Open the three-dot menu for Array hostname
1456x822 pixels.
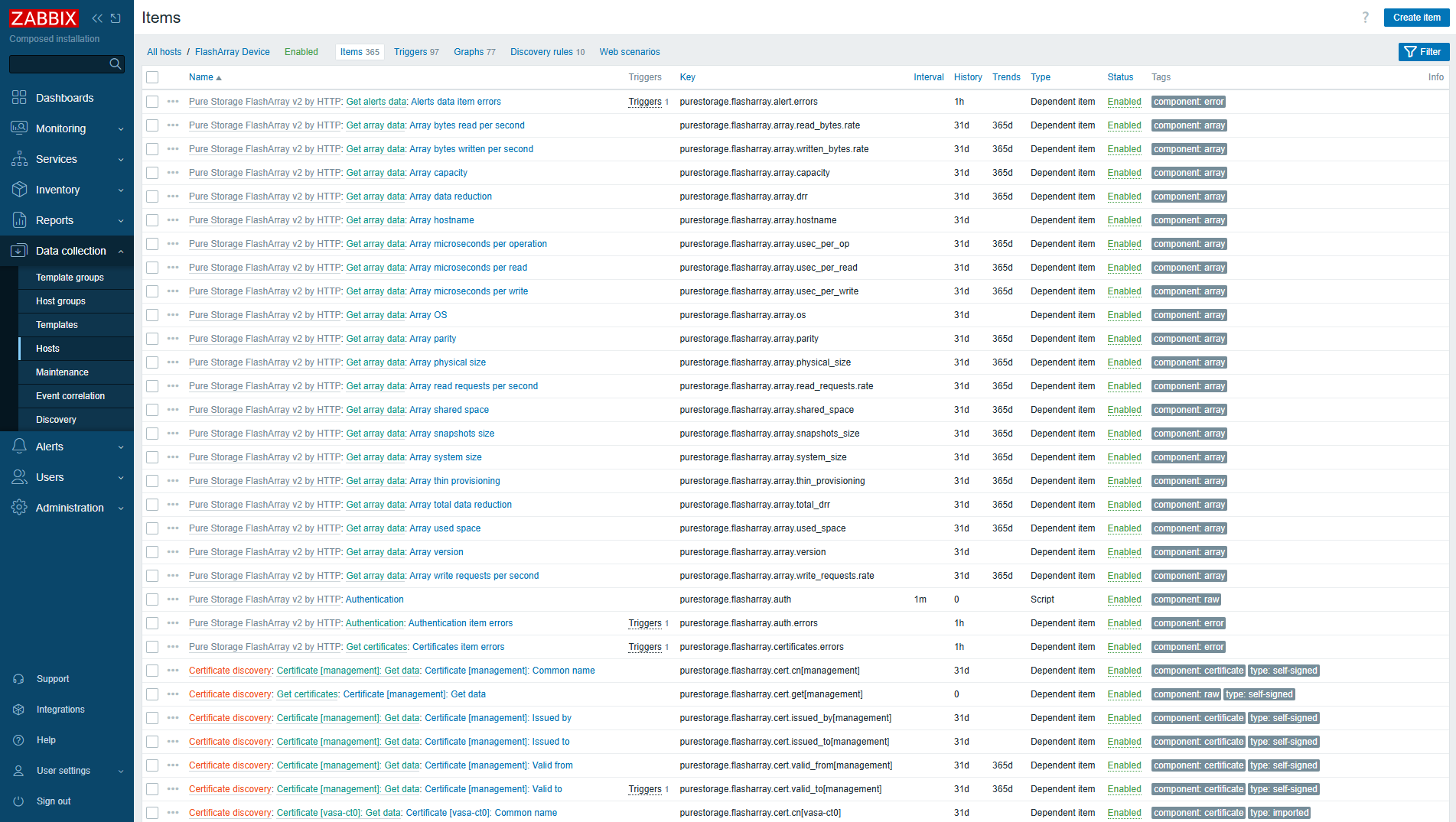click(173, 220)
